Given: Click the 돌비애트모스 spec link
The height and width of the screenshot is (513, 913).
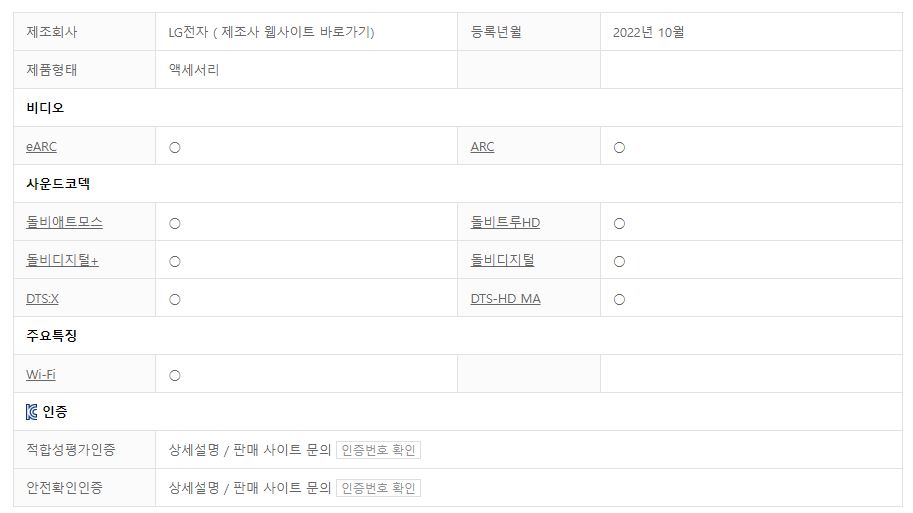Looking at the screenshot, I should pos(64,222).
